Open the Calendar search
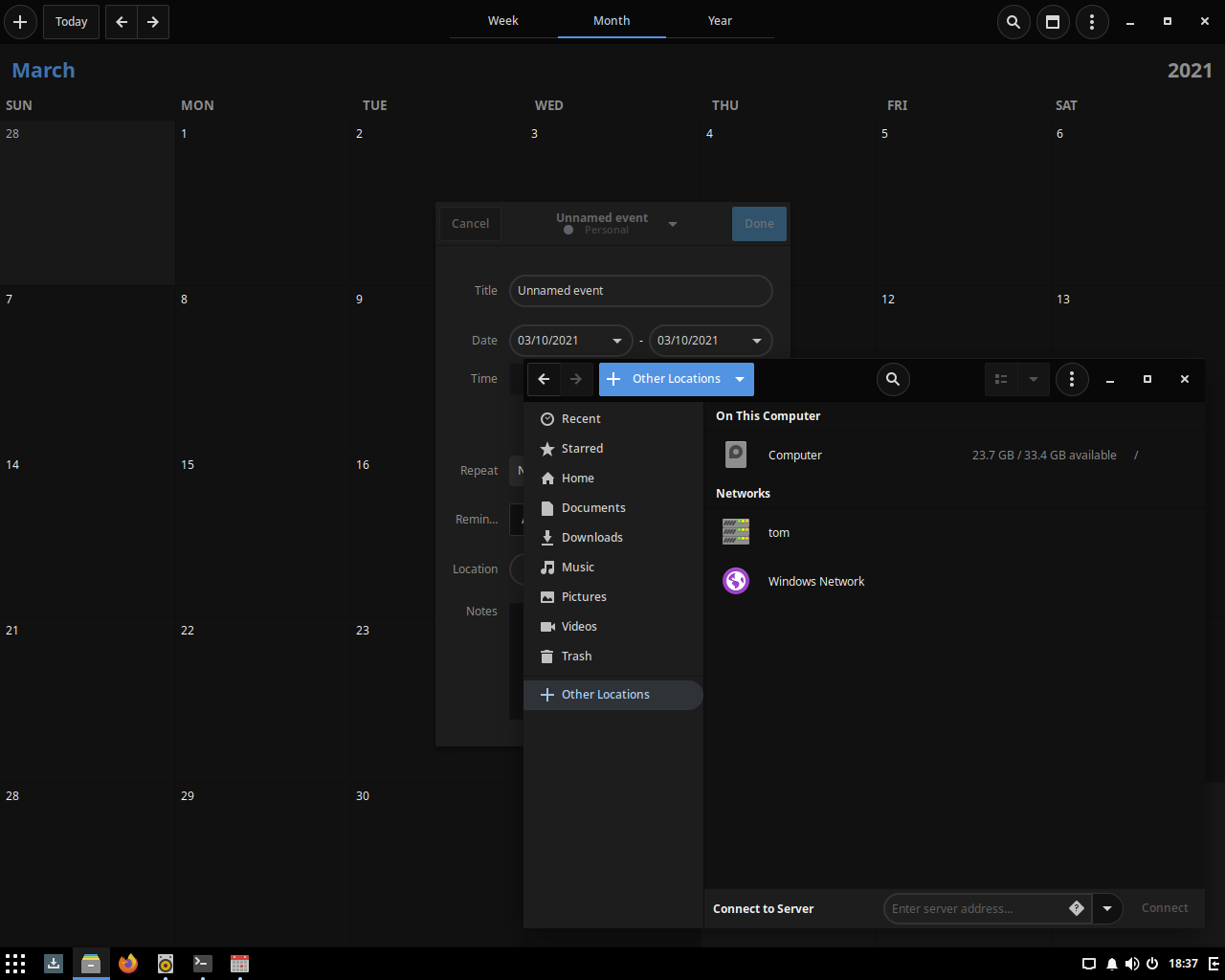 [x=1013, y=22]
